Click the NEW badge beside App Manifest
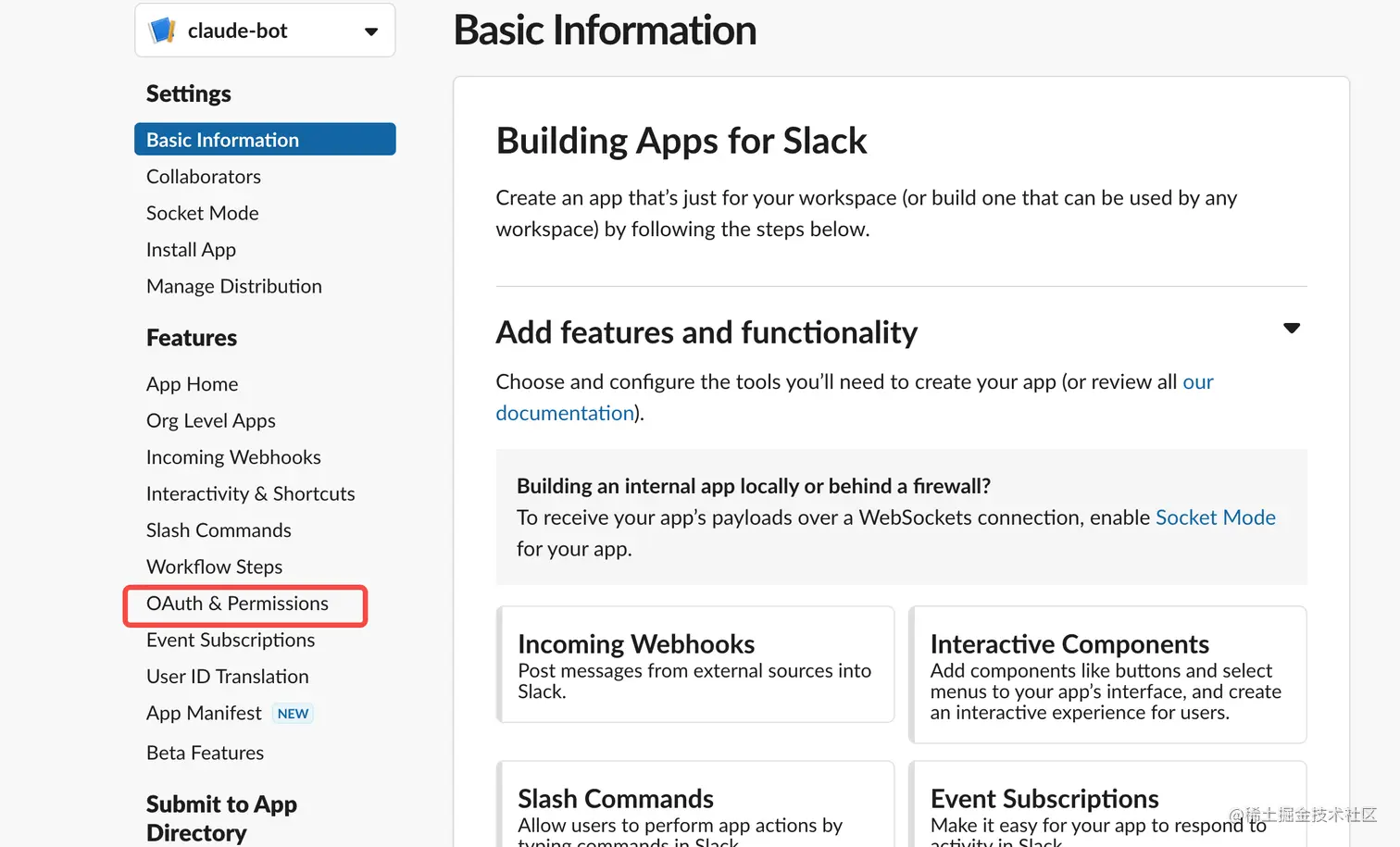The height and width of the screenshot is (847, 1400). 293,714
